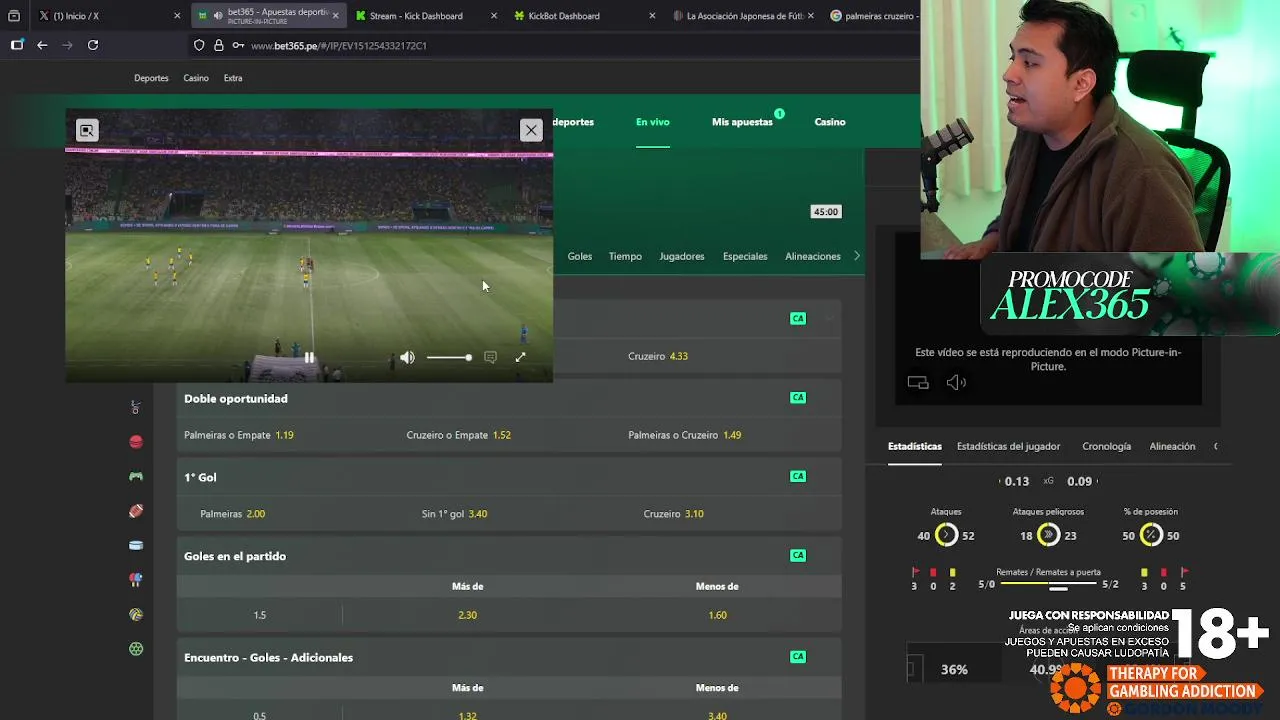This screenshot has height=720, width=1280.
Task: Open the esports gamepad icon in sidebar
Action: click(x=136, y=476)
